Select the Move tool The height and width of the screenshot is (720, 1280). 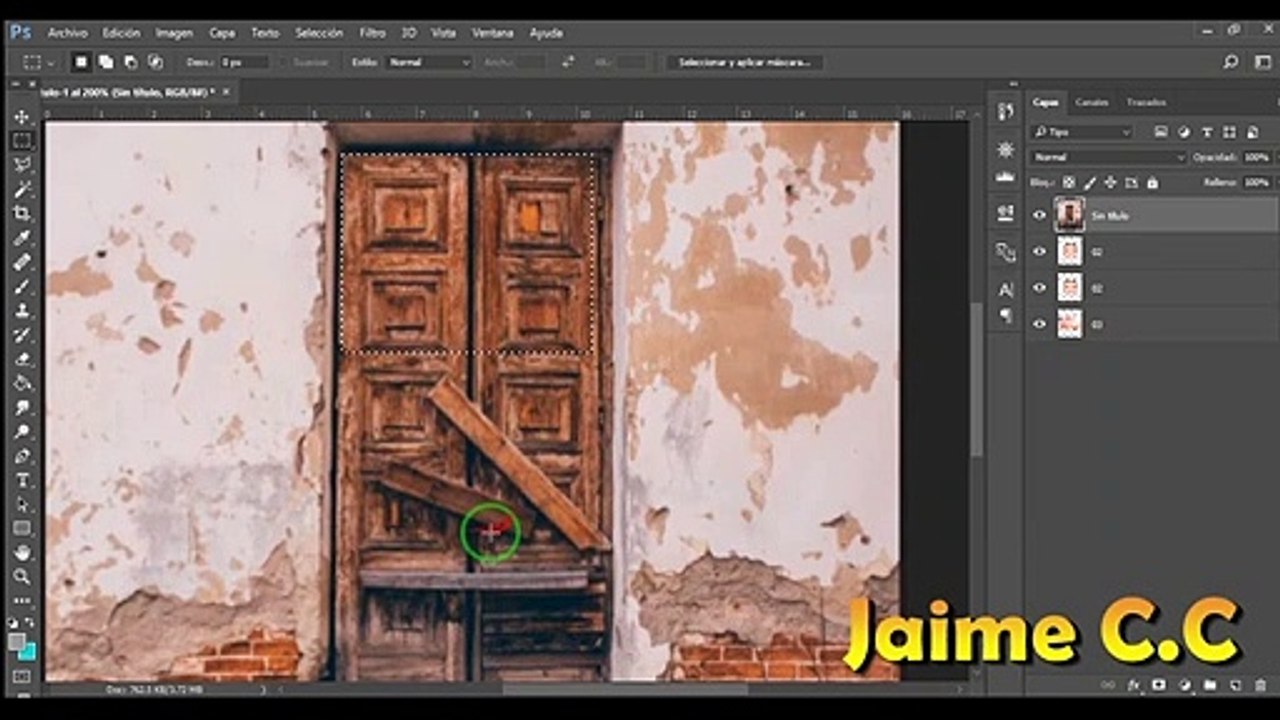21,117
